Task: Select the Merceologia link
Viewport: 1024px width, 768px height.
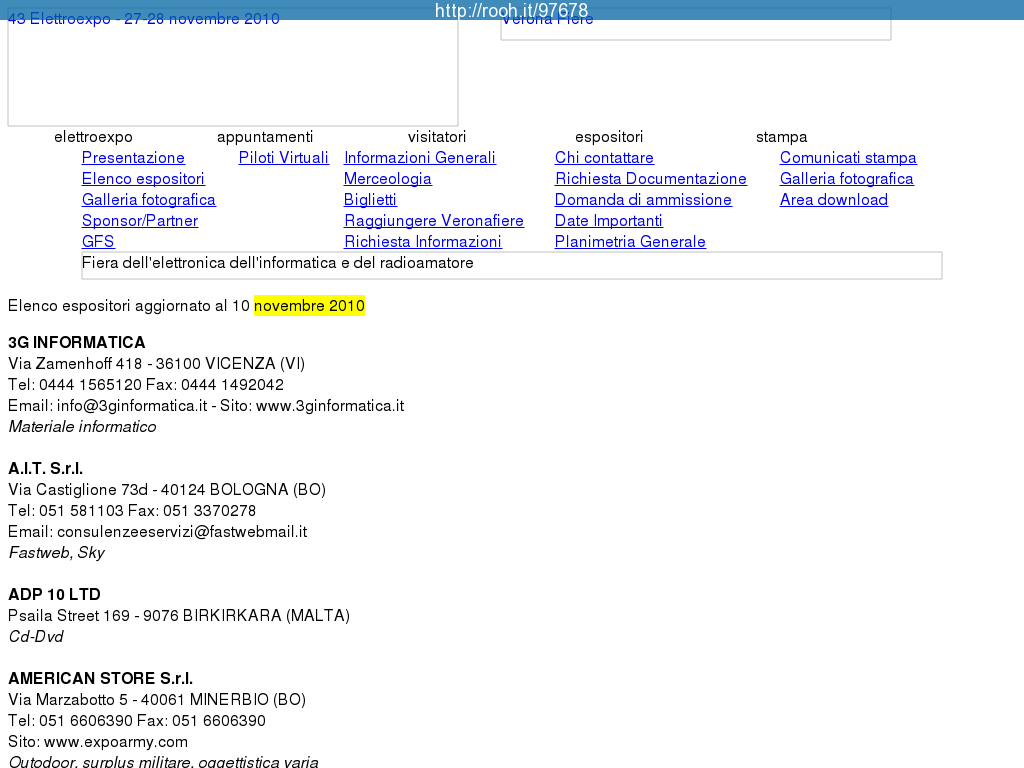Action: coord(388,179)
